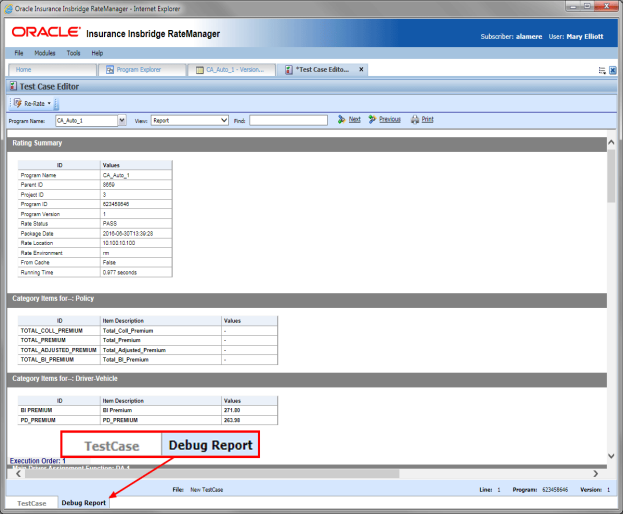Focus the Find text field

(288, 120)
